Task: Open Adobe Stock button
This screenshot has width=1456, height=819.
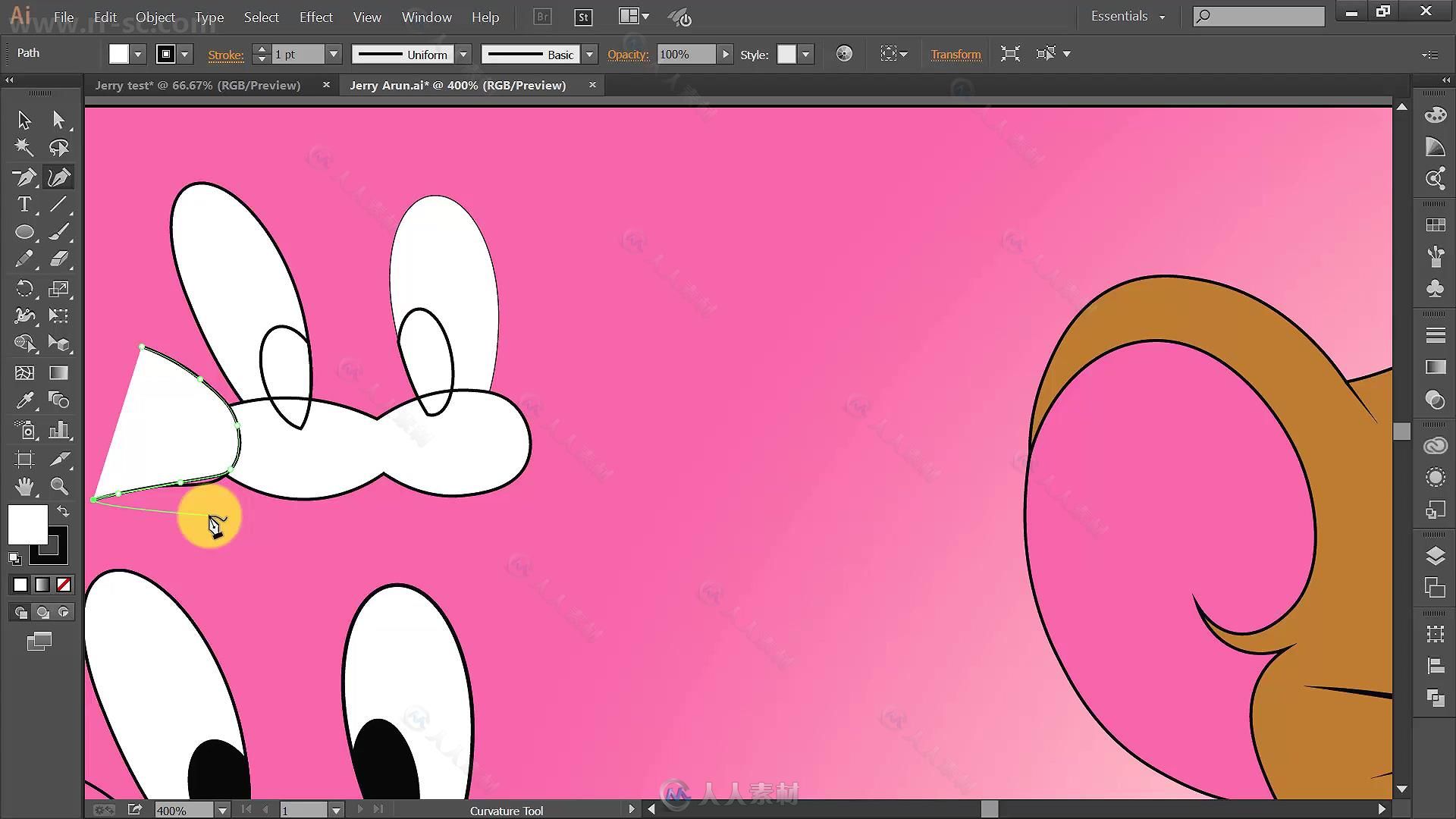Action: pos(583,17)
